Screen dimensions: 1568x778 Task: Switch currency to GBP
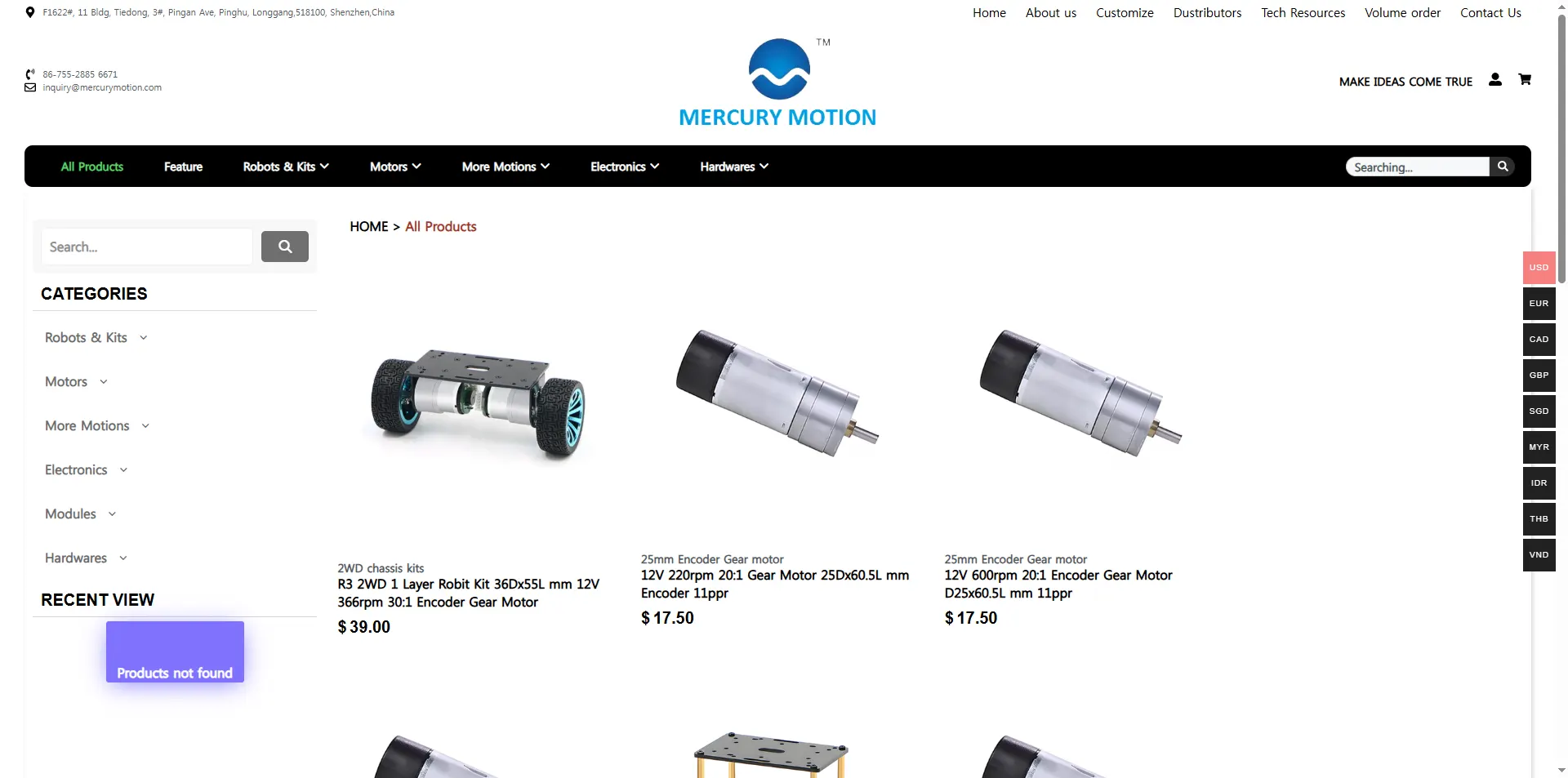(x=1539, y=376)
